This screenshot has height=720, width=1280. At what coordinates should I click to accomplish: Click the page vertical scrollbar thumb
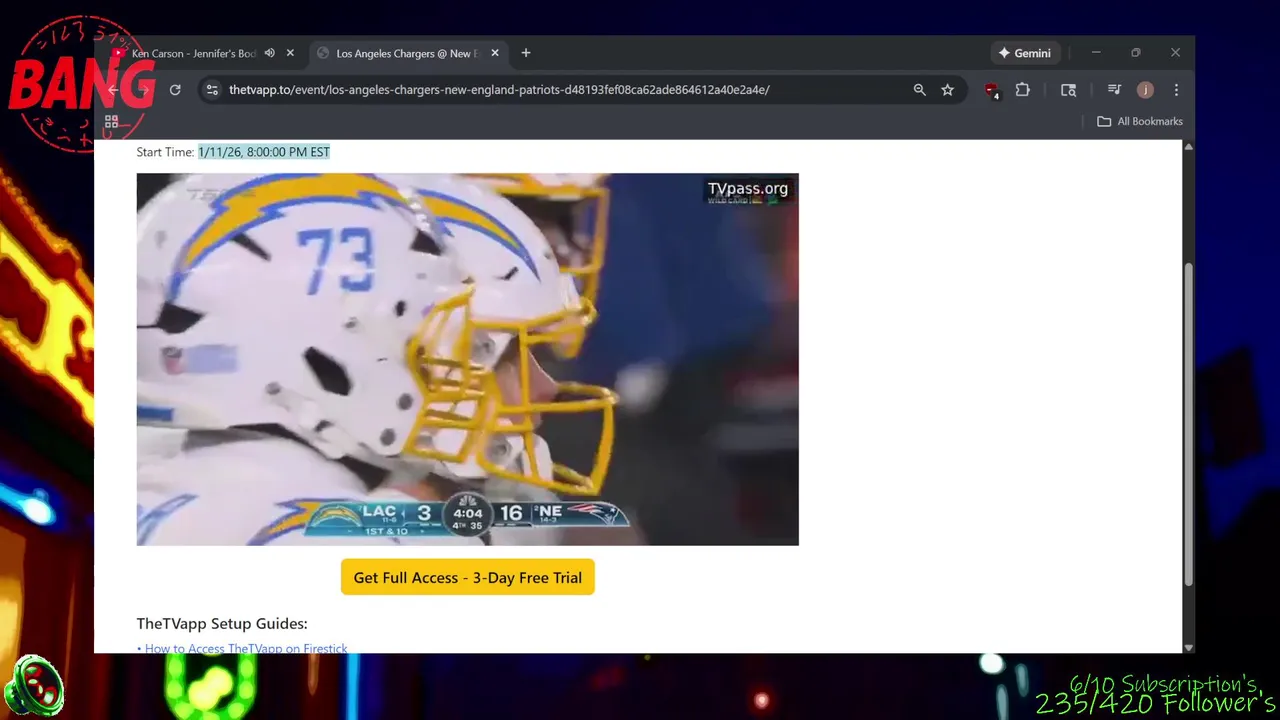[x=1188, y=425]
